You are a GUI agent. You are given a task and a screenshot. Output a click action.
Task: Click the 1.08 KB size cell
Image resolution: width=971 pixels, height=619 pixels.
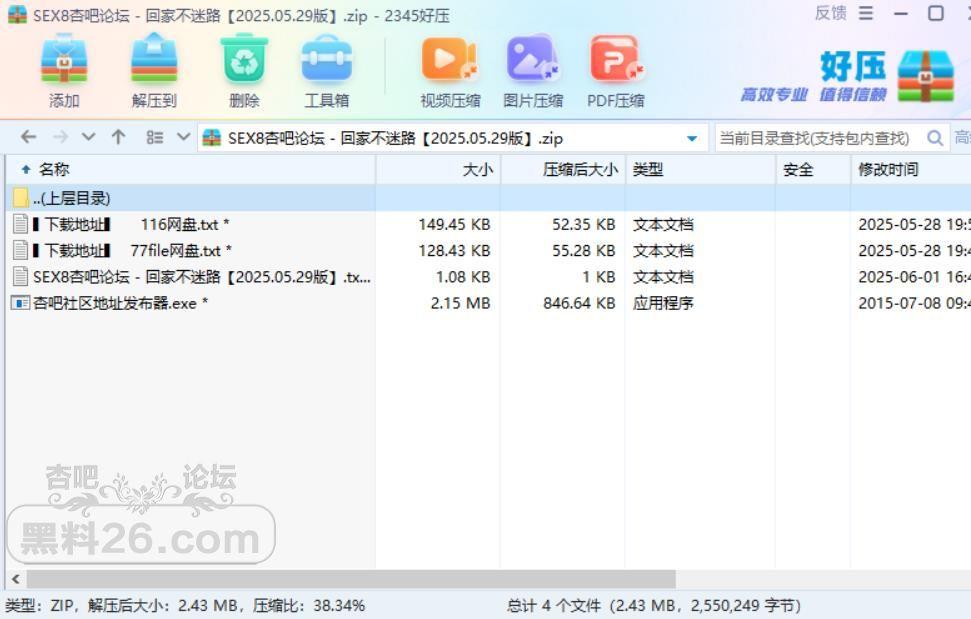463,277
